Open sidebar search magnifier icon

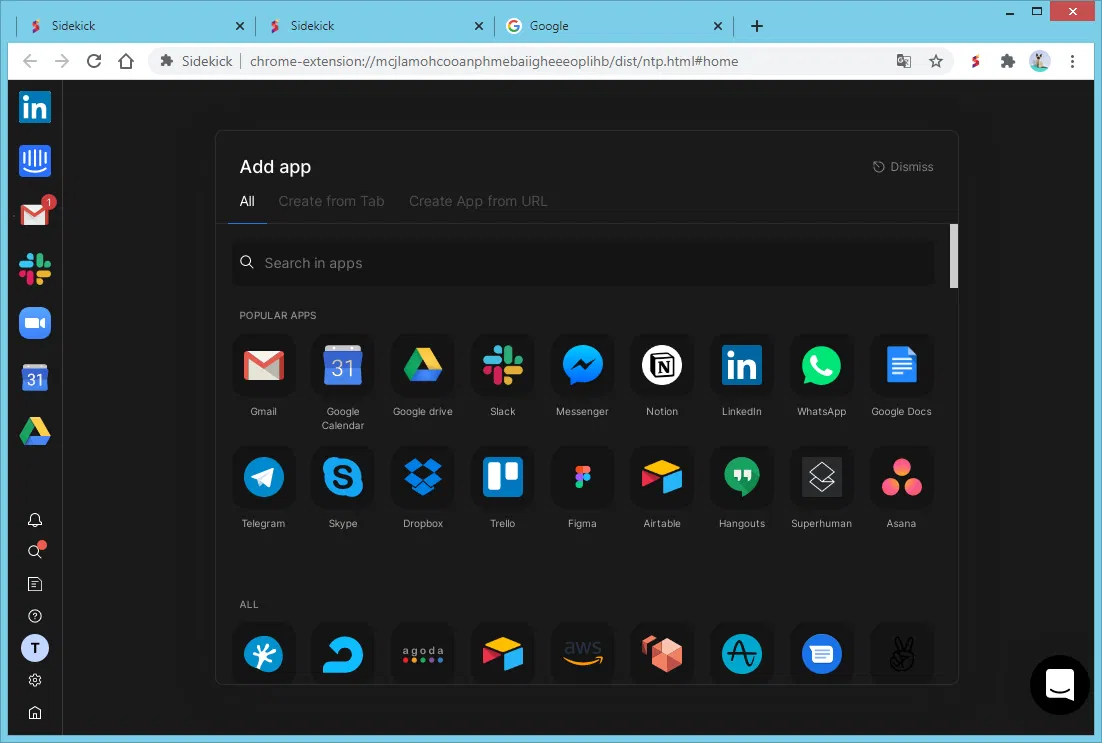point(34,552)
